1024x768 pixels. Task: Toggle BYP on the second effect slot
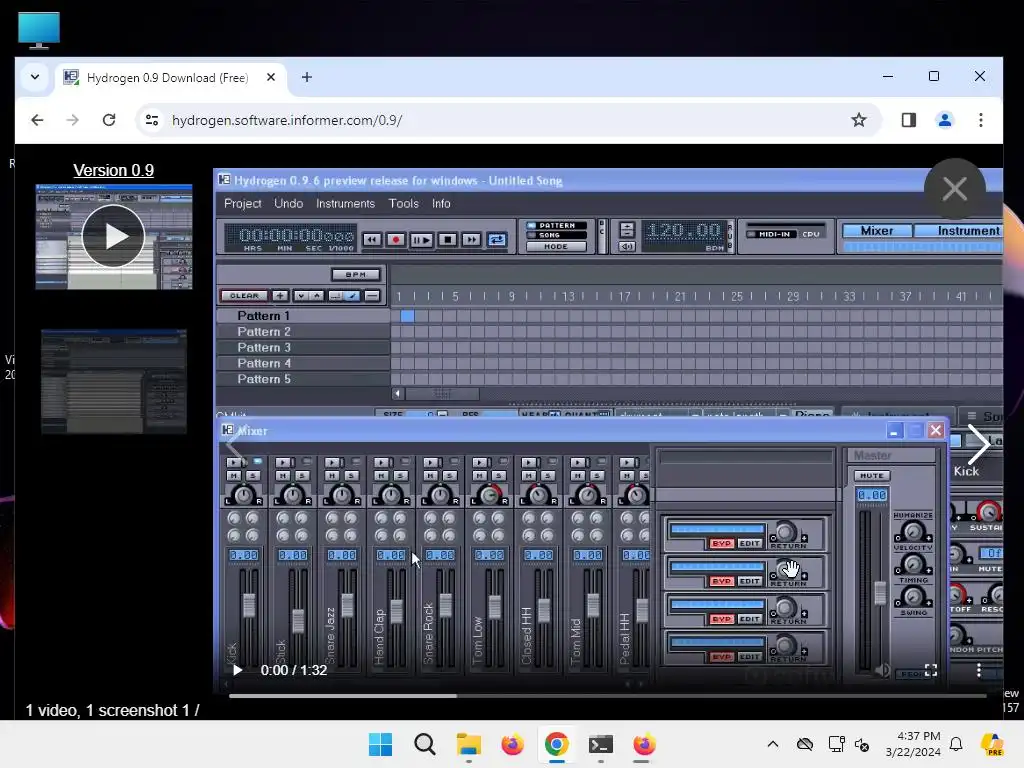tap(721, 581)
